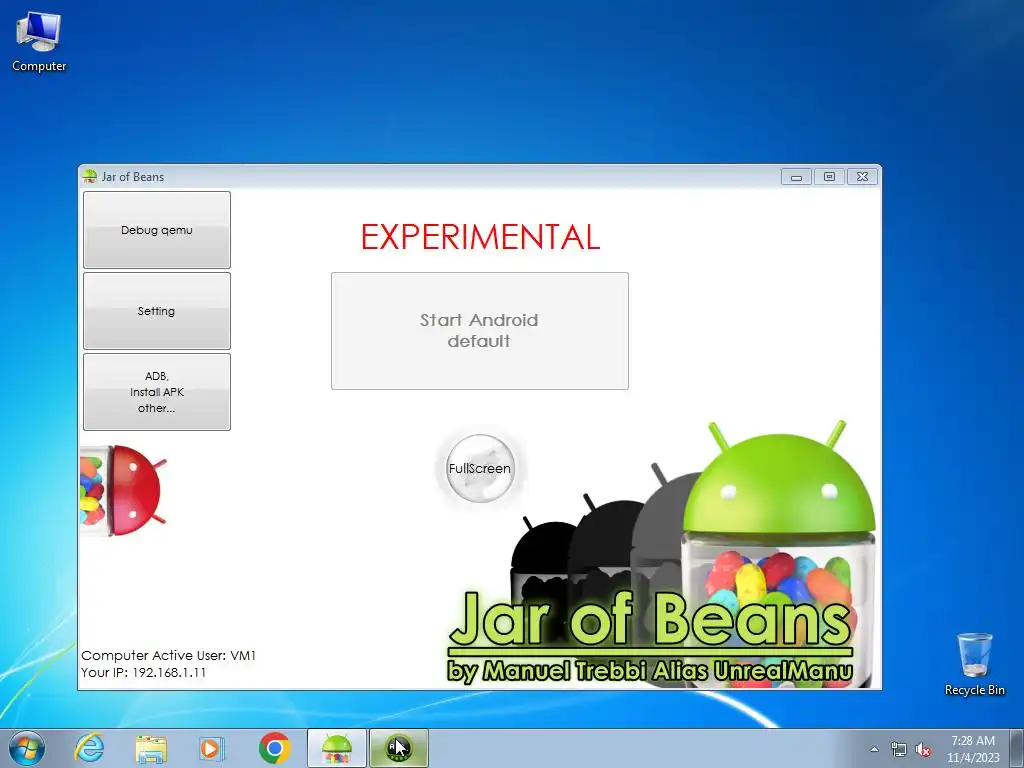Open the Computer desktop icon
The width and height of the screenshot is (1024, 768).
pos(39,42)
